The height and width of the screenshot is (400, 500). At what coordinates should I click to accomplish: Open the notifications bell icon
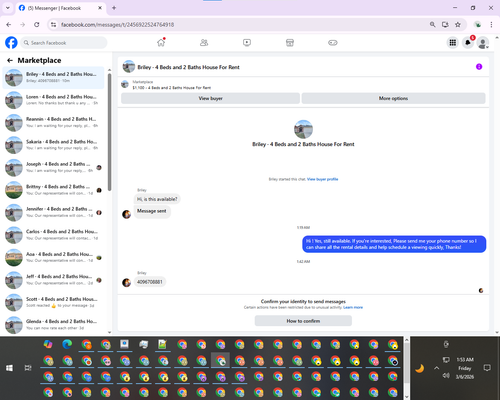pyautogui.click(x=468, y=43)
